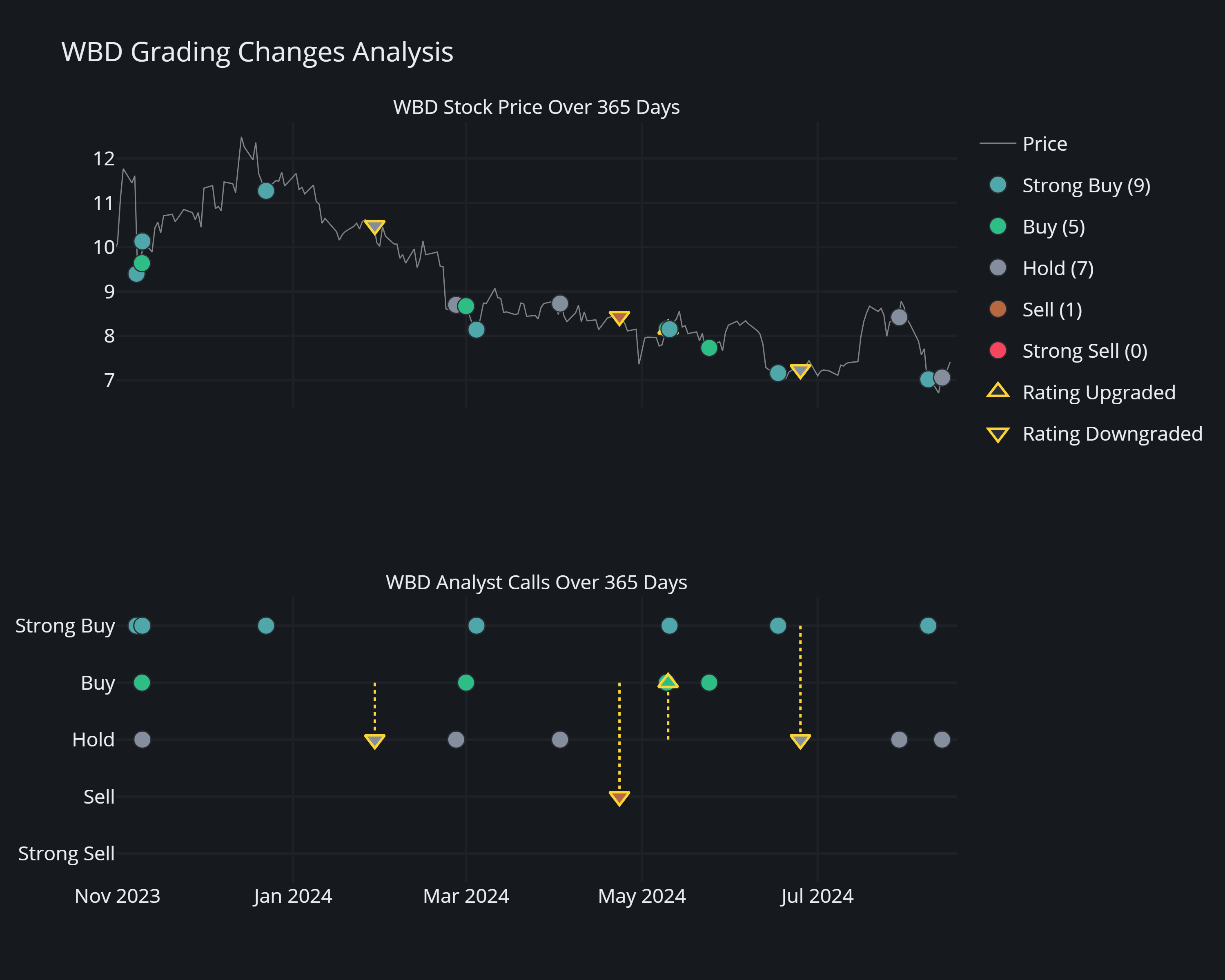The width and height of the screenshot is (1225, 980).
Task: Click the WBD Stock Price subplot title
Action: [x=536, y=107]
